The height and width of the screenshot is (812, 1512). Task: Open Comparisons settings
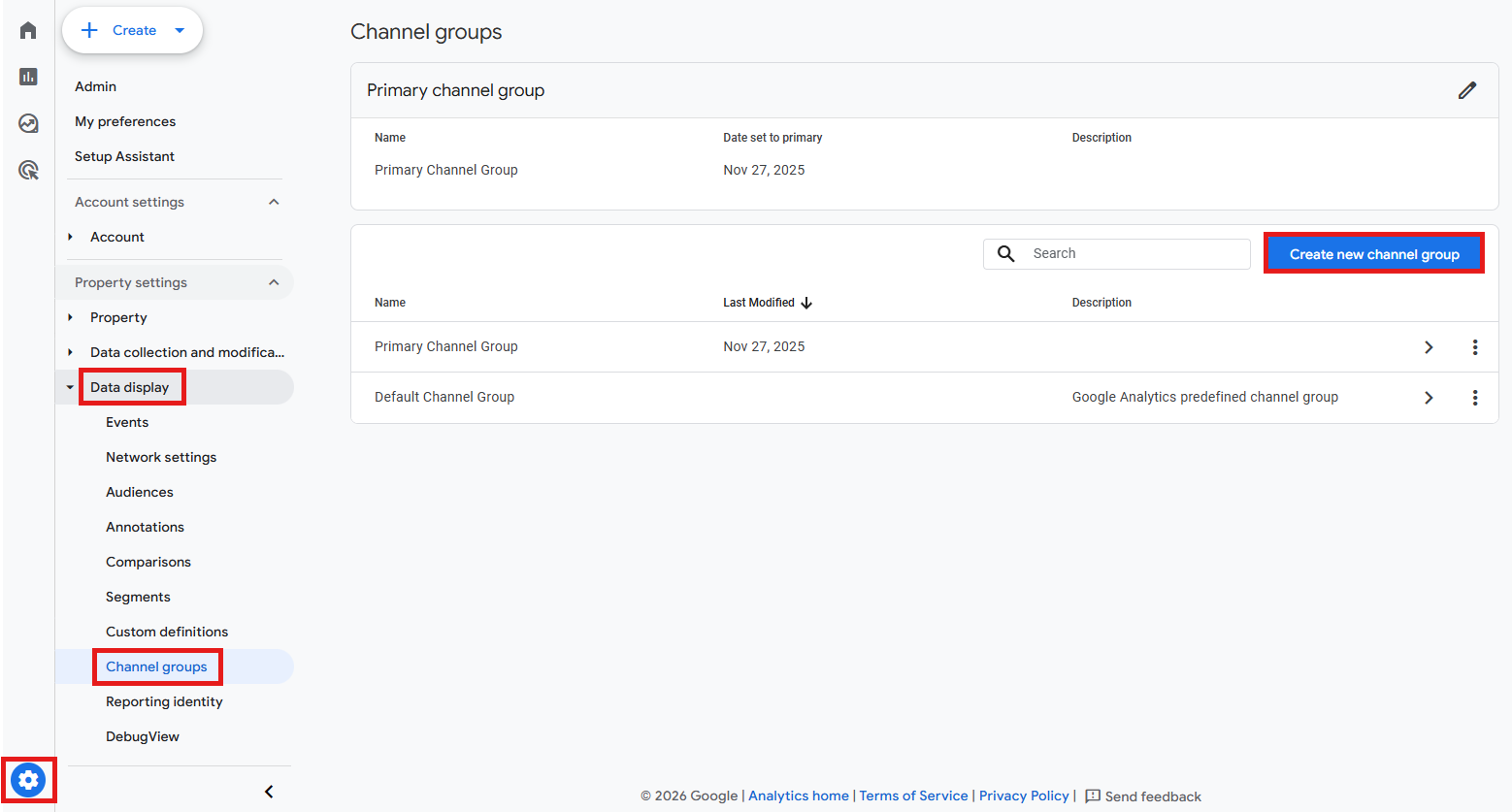[148, 562]
